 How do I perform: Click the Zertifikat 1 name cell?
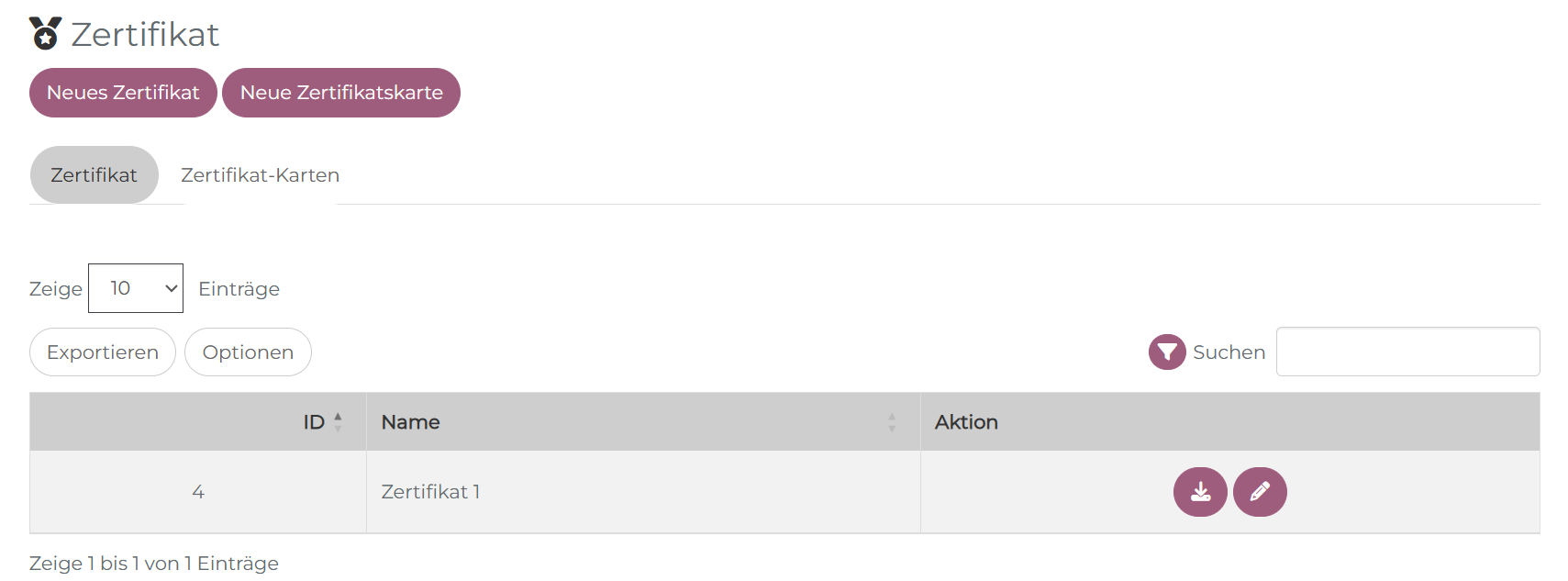point(430,492)
